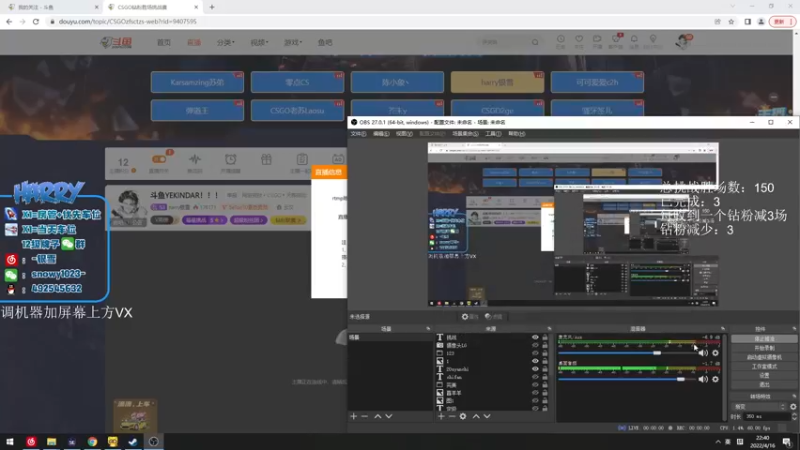Flip the orange live-broadcast switch in streamer toolbar

click(159, 160)
